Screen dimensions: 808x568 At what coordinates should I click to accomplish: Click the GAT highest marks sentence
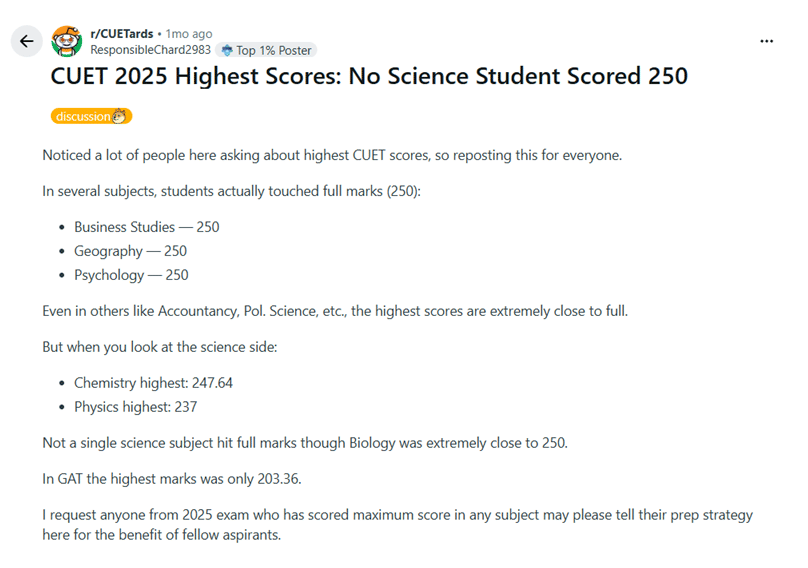pyautogui.click(x=172, y=478)
